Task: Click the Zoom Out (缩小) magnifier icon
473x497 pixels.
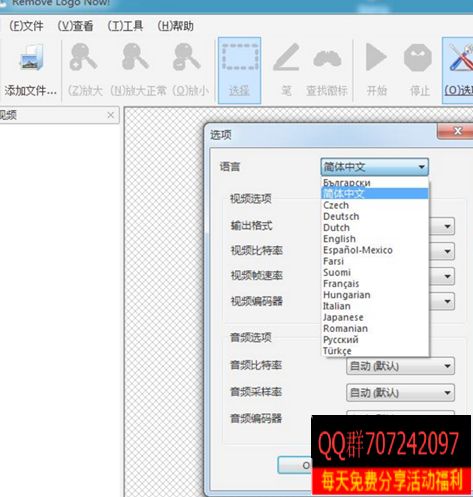Action: point(186,57)
